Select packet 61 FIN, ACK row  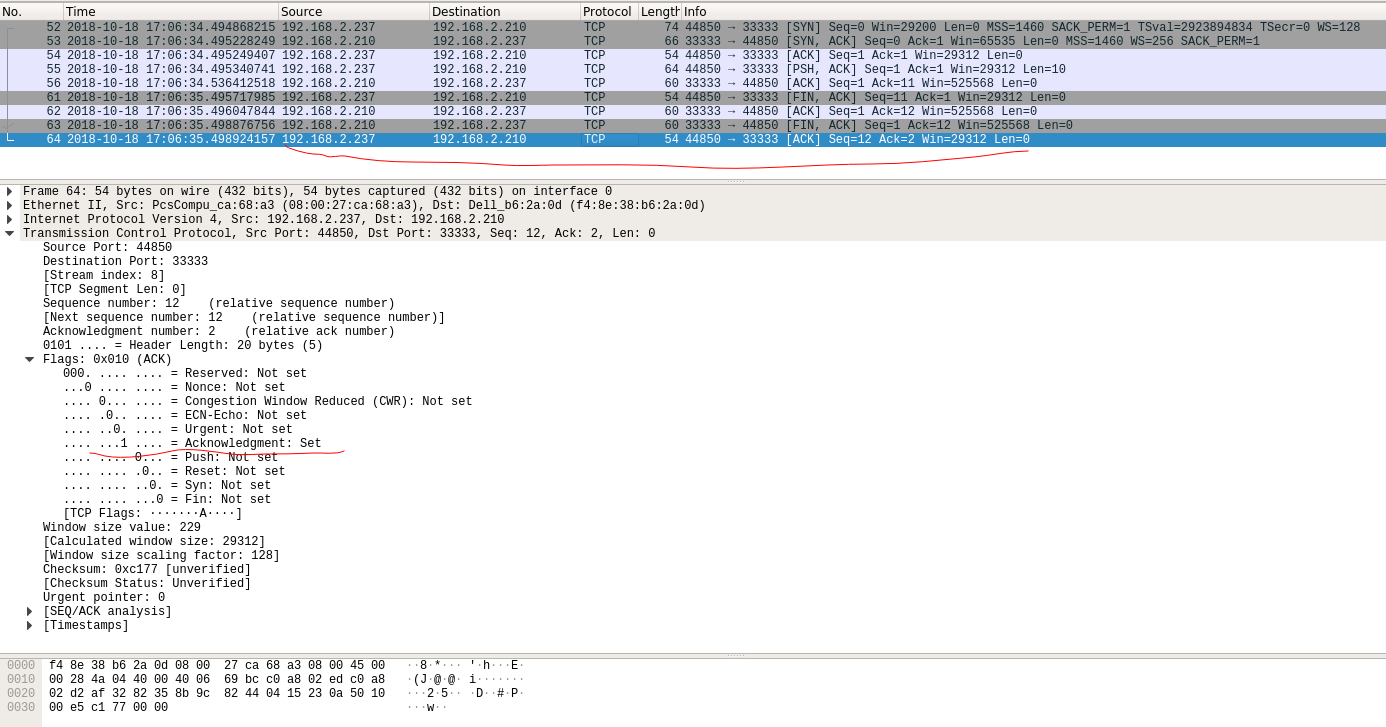tap(693, 98)
